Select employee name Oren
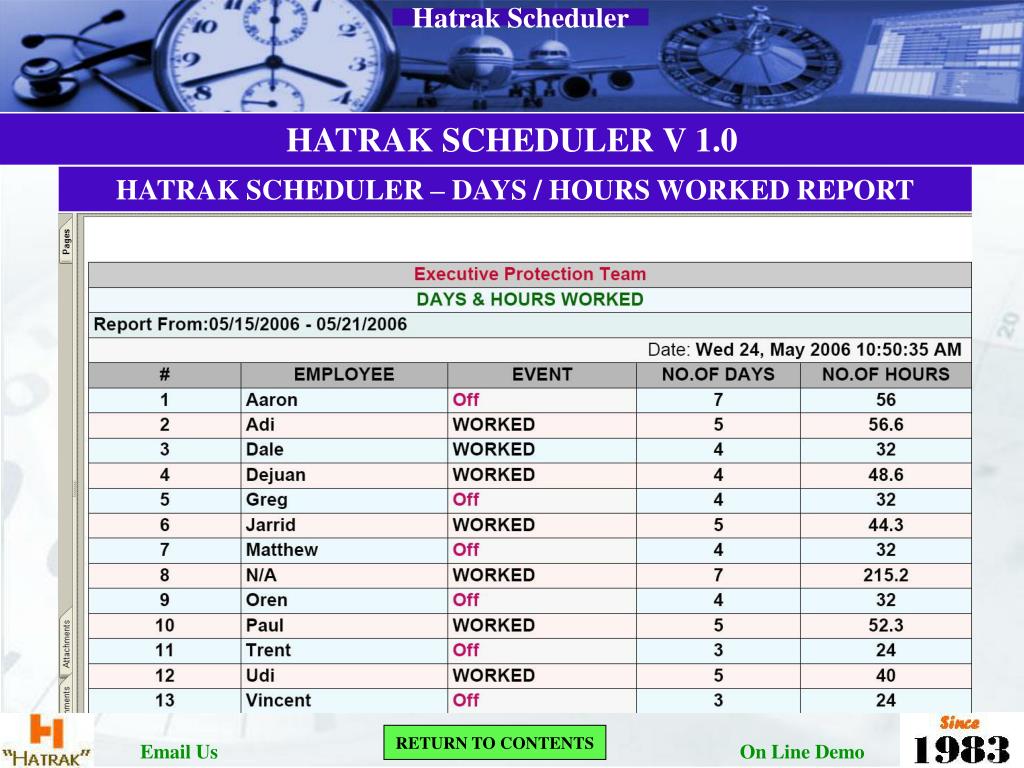Image resolution: width=1024 pixels, height=768 pixels. (x=266, y=600)
